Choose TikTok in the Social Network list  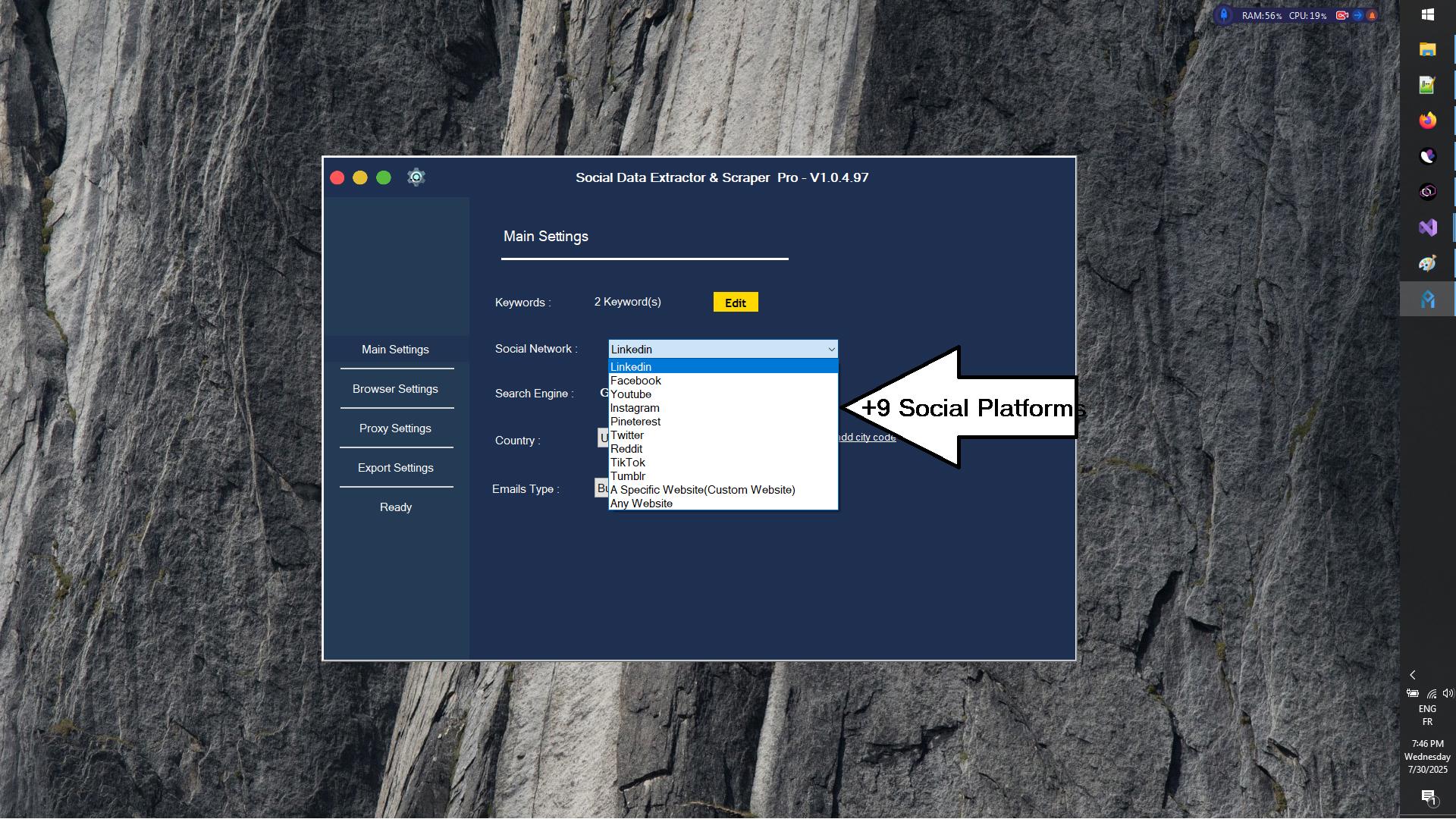pyautogui.click(x=628, y=463)
